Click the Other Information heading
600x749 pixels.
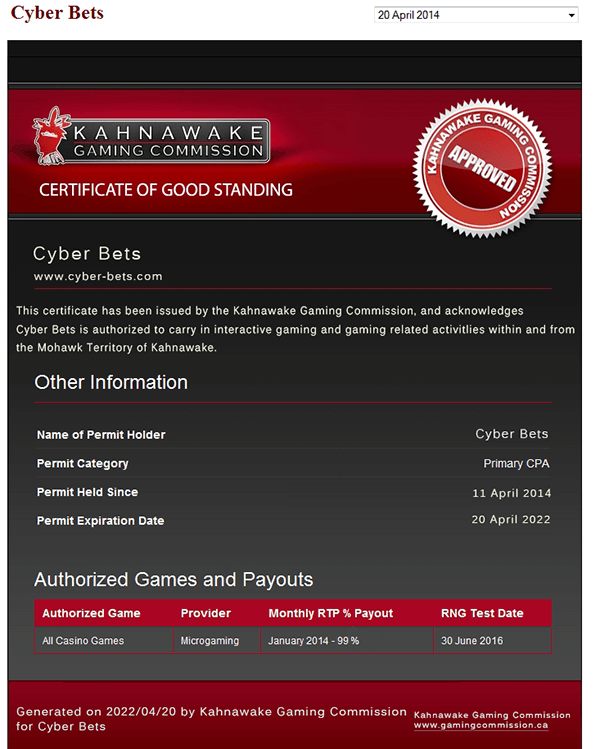111,382
